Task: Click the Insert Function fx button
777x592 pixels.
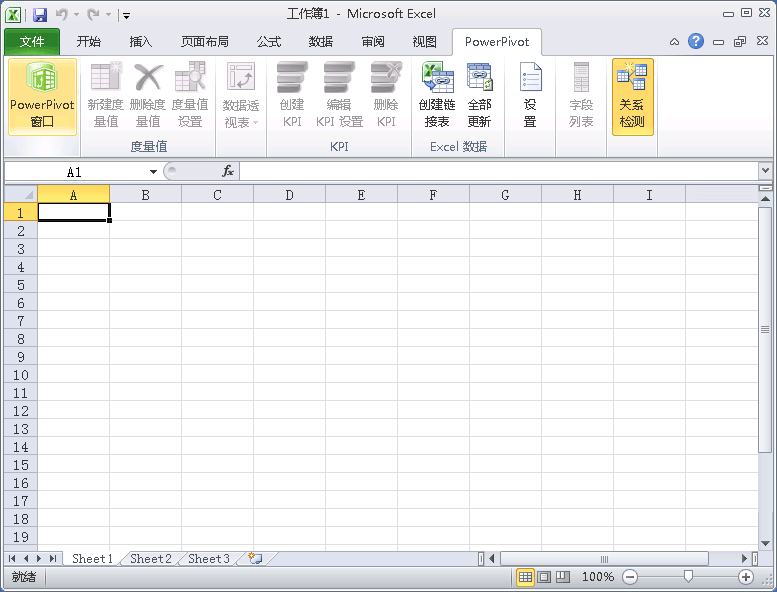Action: tap(227, 171)
